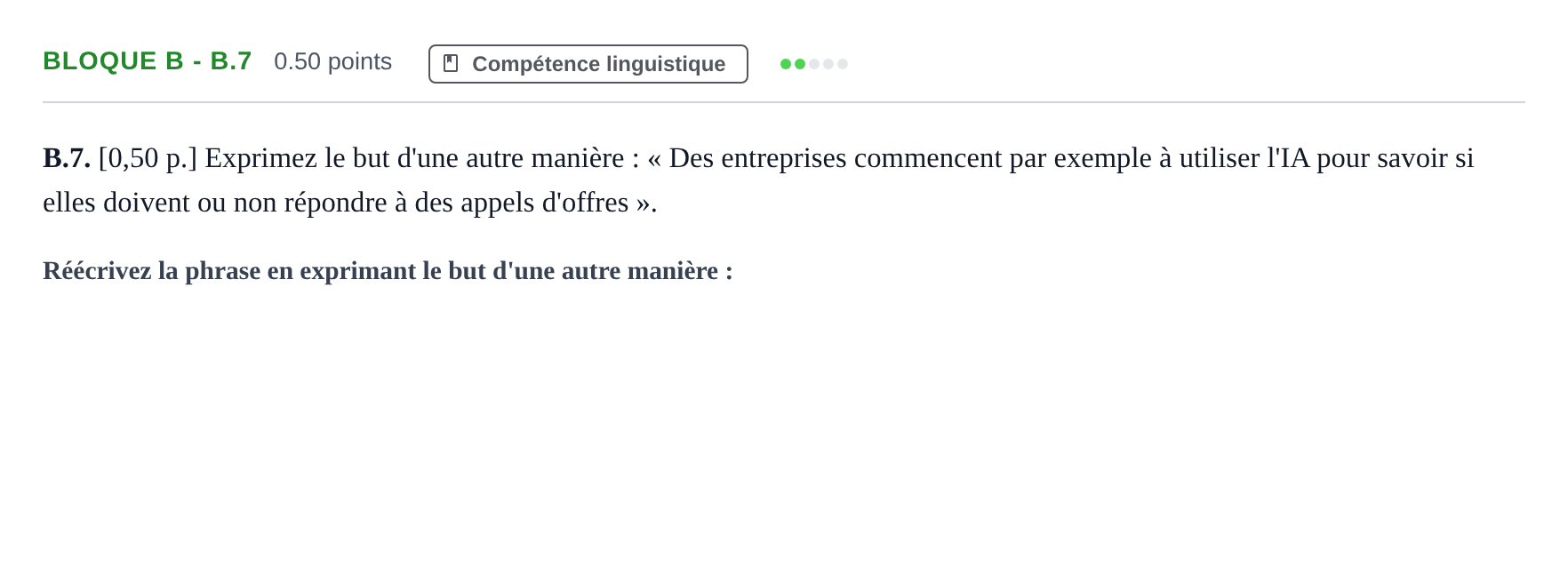Click the words d'une autre manière in the question
The width and height of the screenshot is (1568, 567).
click(x=510, y=158)
